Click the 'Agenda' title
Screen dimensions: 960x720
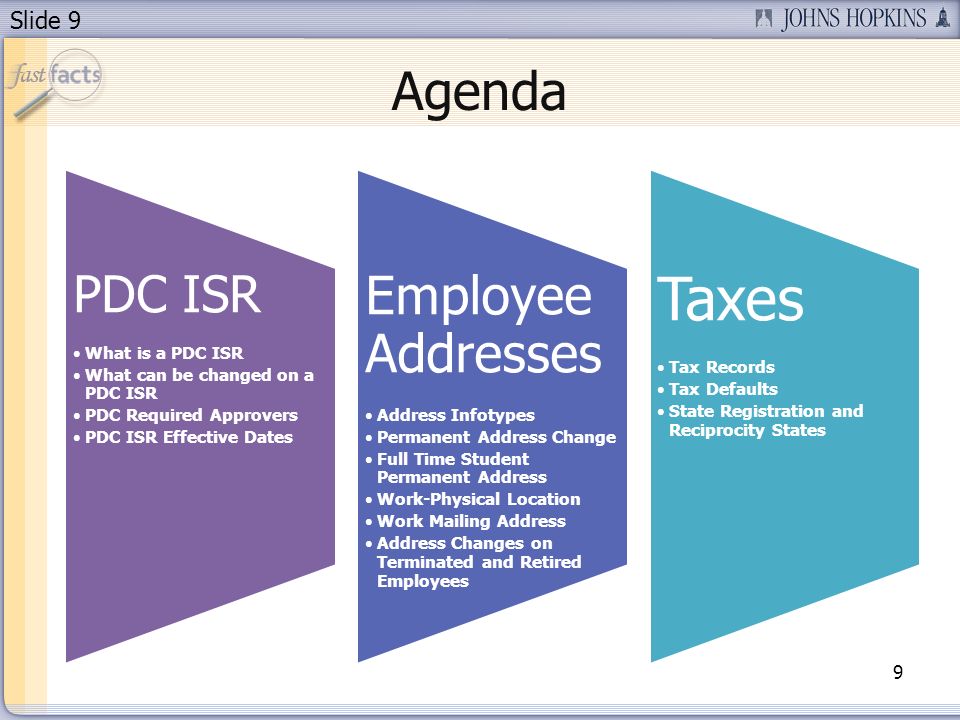coord(478,92)
